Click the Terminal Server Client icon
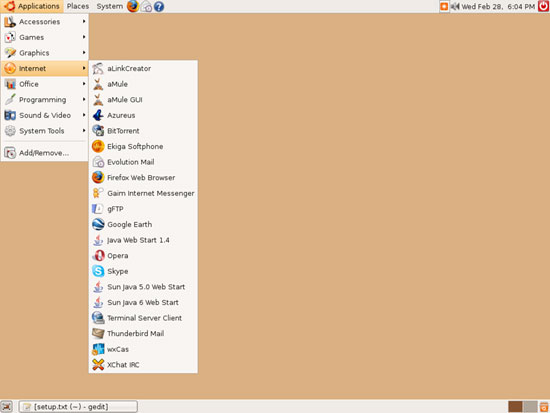 click(x=98, y=318)
